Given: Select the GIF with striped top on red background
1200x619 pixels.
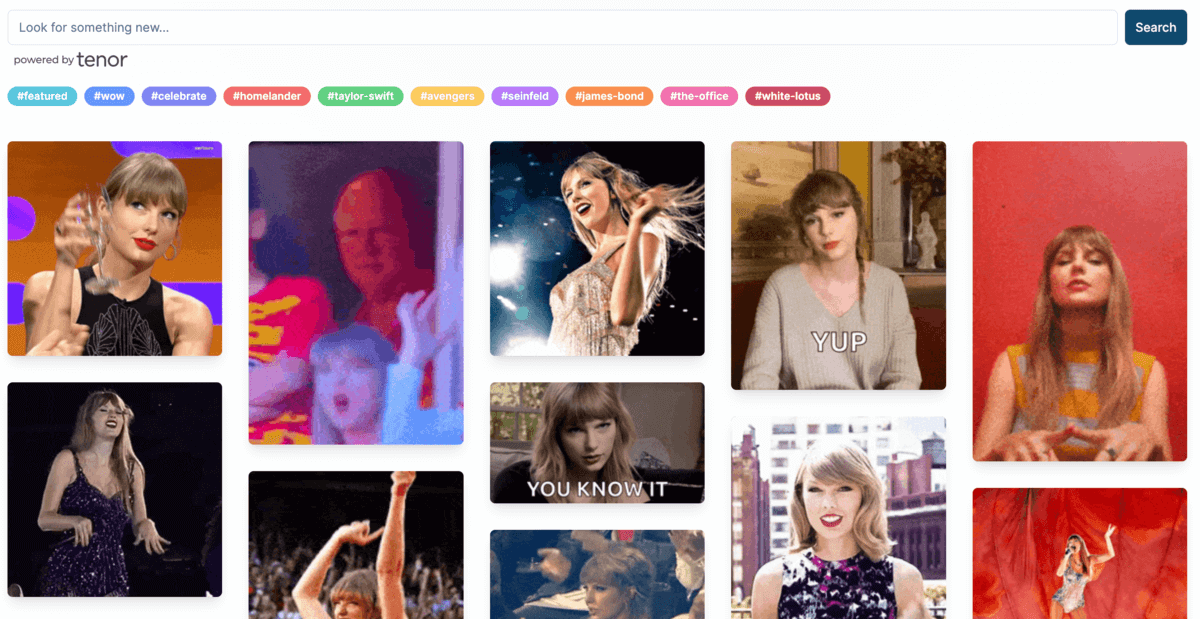Looking at the screenshot, I should tap(1079, 300).
